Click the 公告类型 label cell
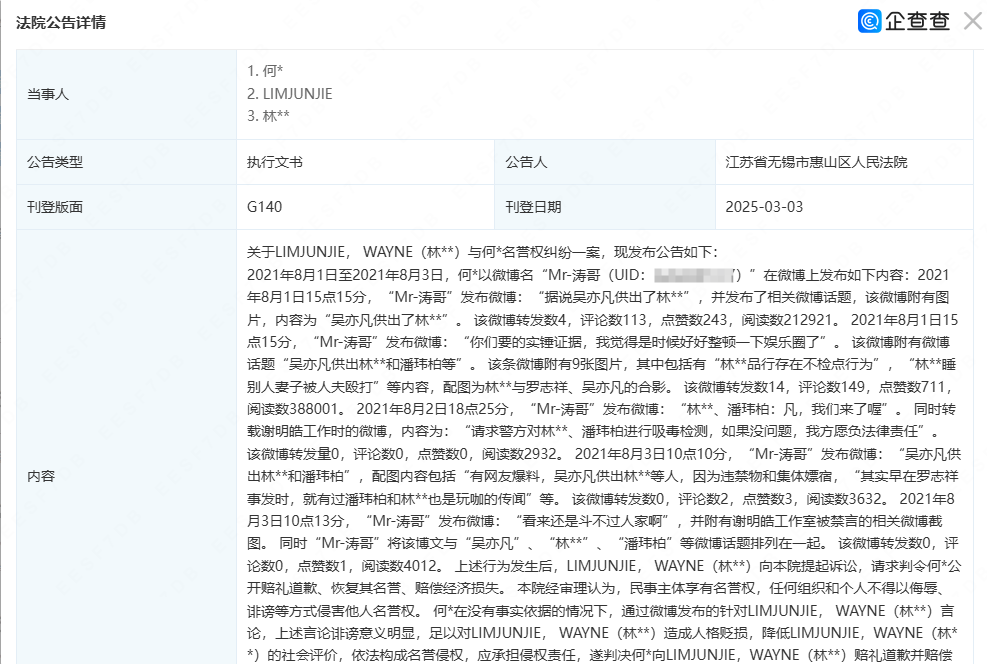The height and width of the screenshot is (664, 987). coord(127,162)
